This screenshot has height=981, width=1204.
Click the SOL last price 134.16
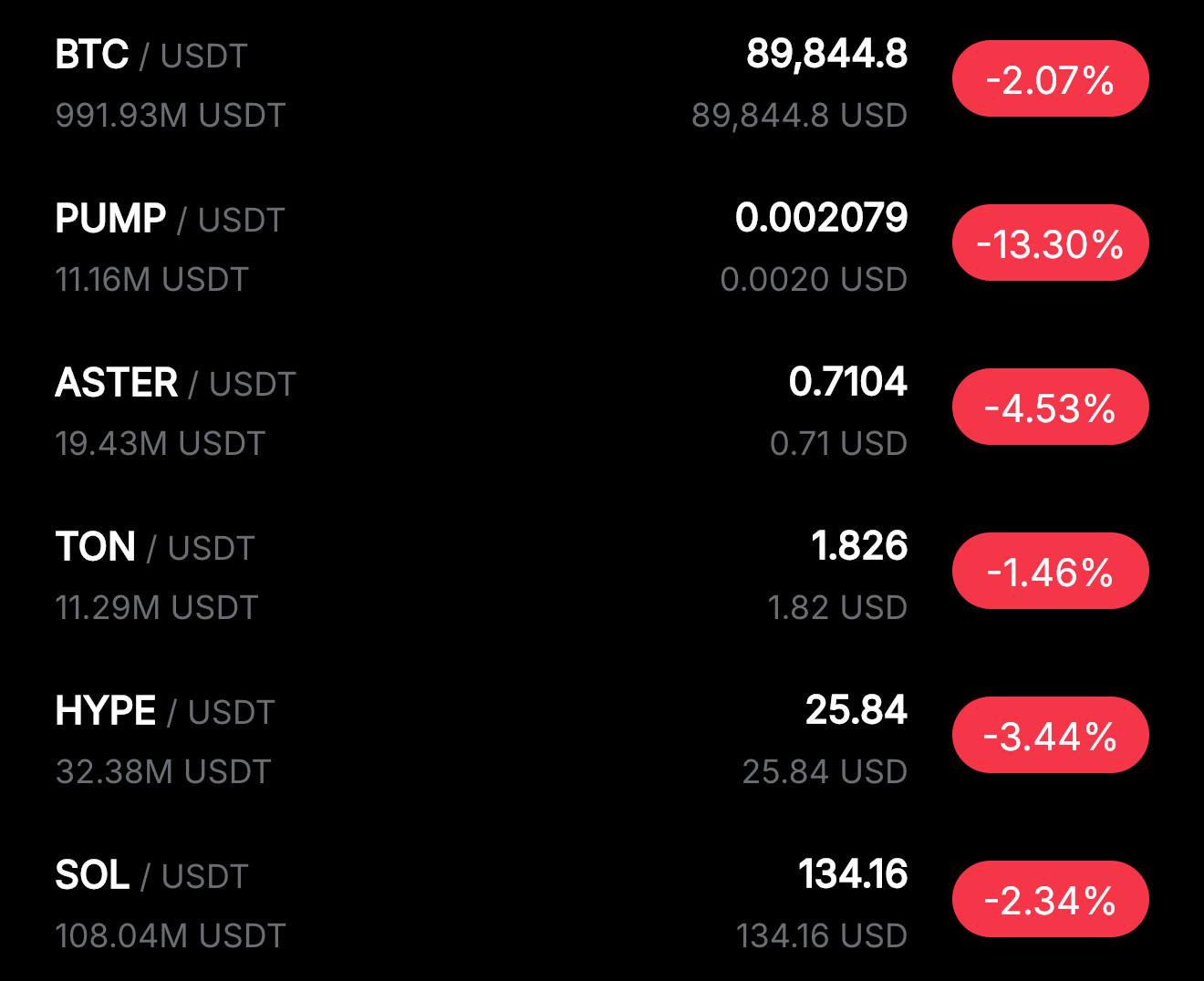[852, 874]
